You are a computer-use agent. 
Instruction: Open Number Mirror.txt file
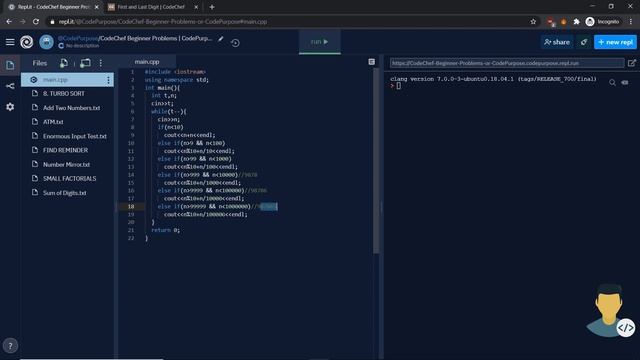[x=67, y=164]
